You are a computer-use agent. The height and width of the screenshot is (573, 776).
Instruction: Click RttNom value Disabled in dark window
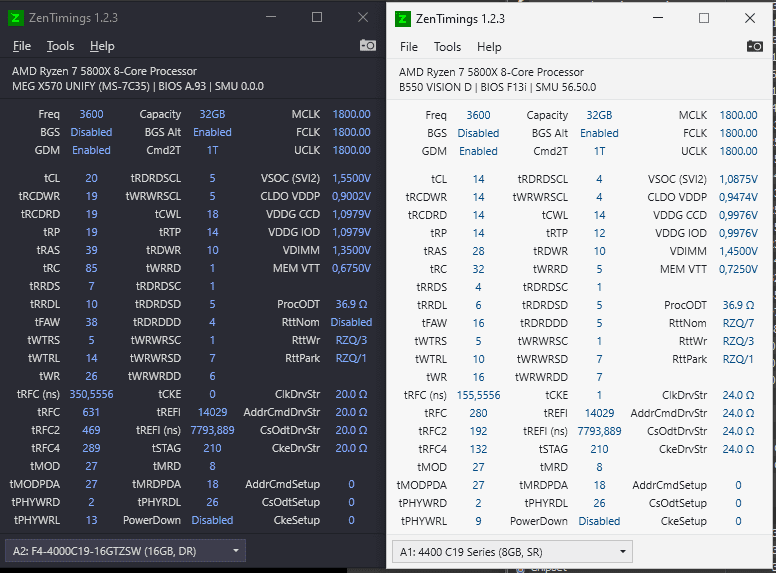(x=351, y=322)
